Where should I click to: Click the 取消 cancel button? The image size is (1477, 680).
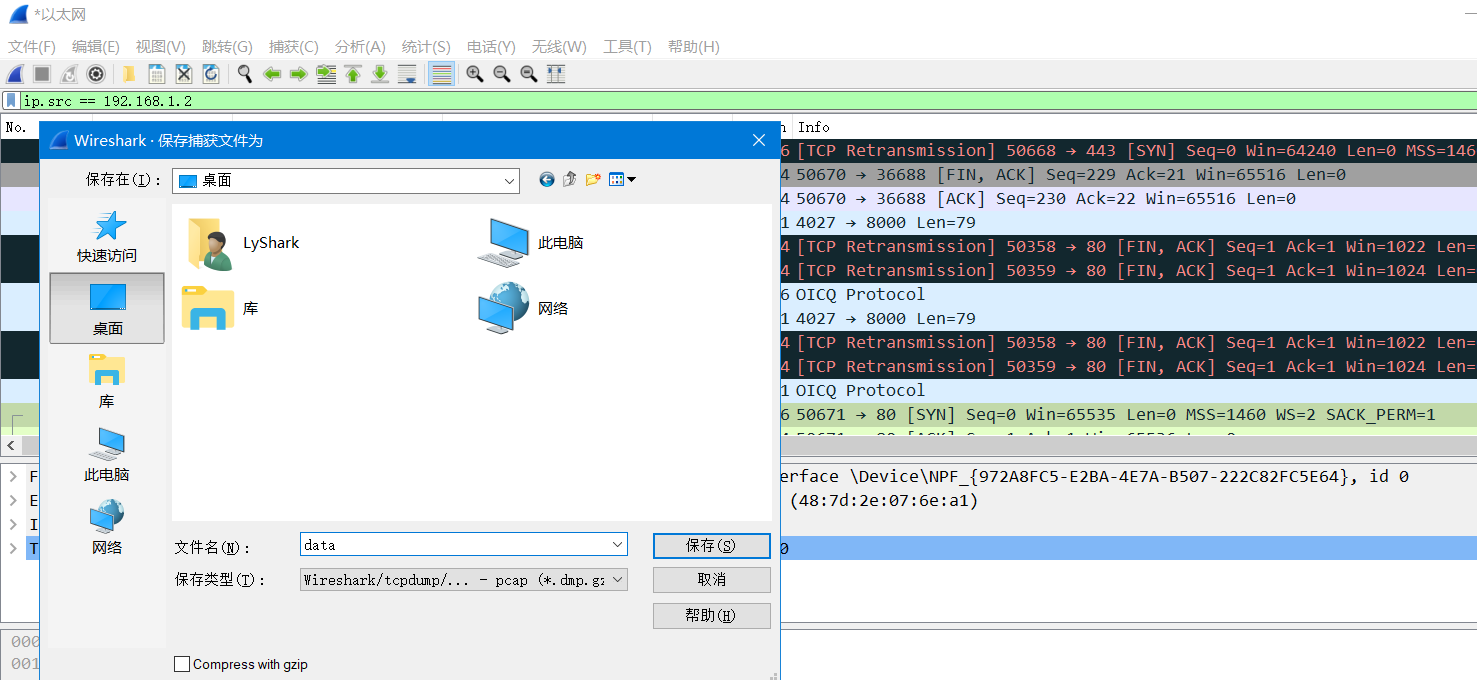pos(711,580)
